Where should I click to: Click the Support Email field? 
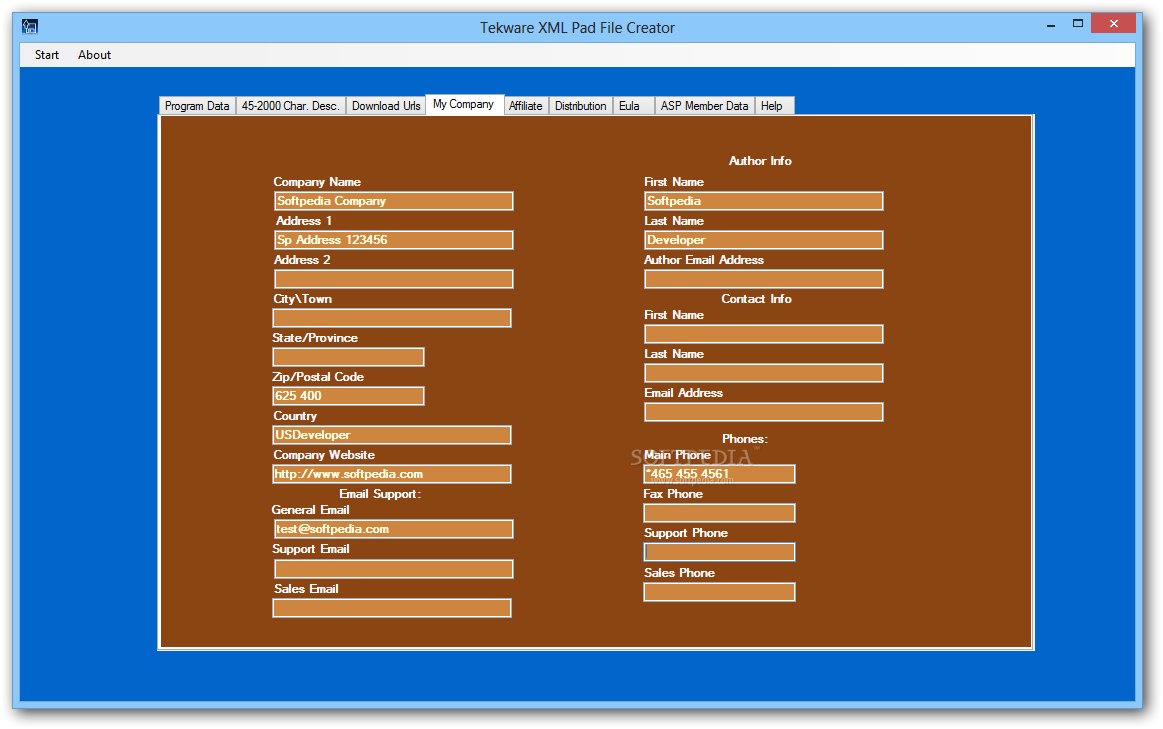393,569
